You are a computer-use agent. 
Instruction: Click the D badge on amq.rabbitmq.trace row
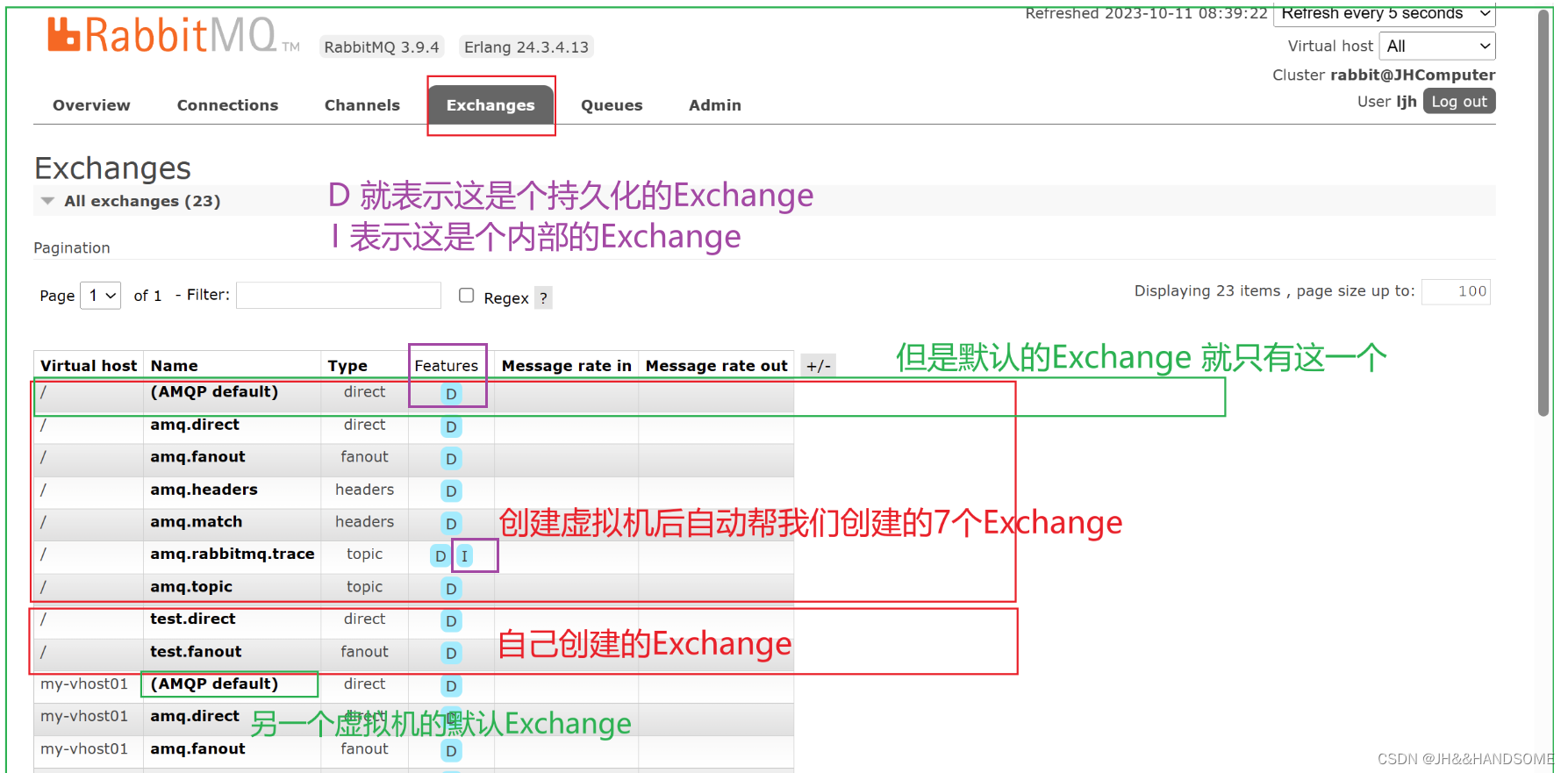coord(440,556)
